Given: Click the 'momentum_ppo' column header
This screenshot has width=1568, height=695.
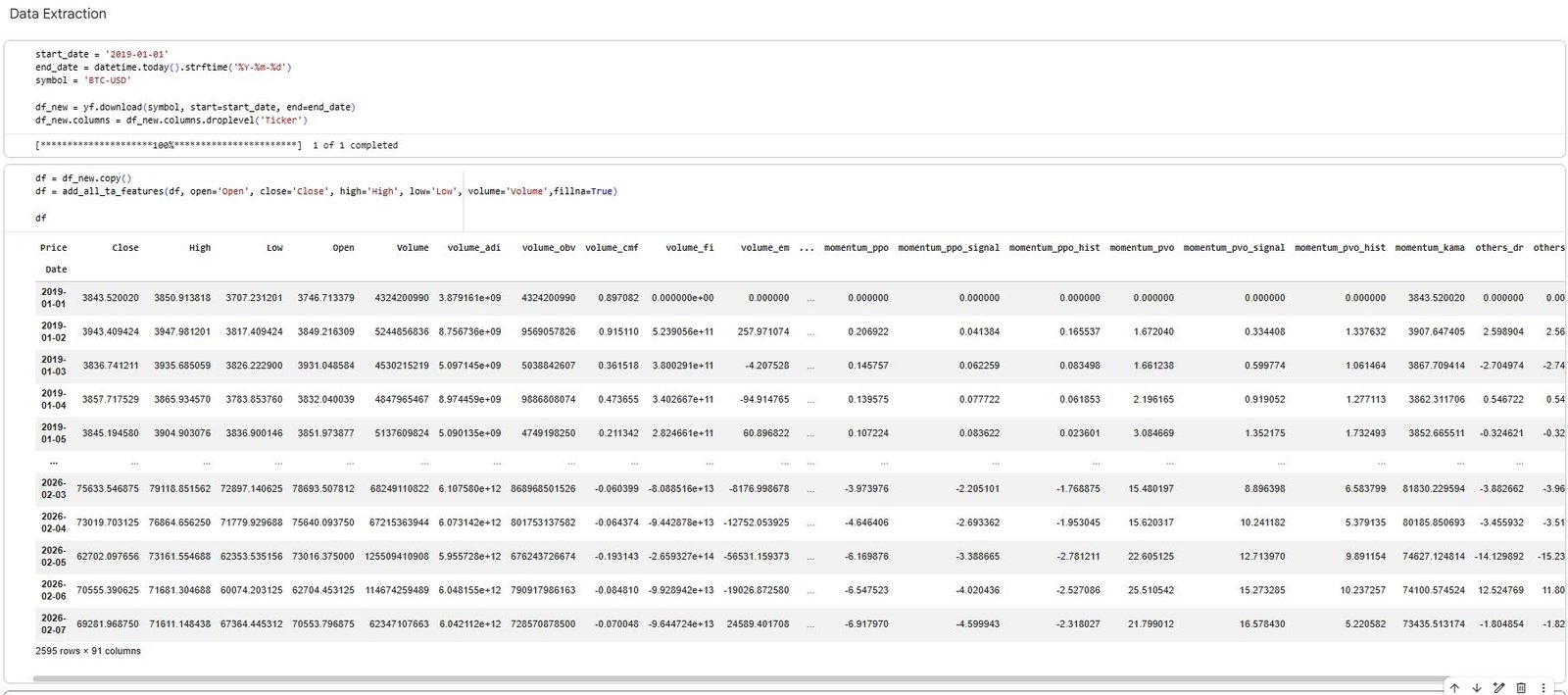Looking at the screenshot, I should tap(857, 248).
